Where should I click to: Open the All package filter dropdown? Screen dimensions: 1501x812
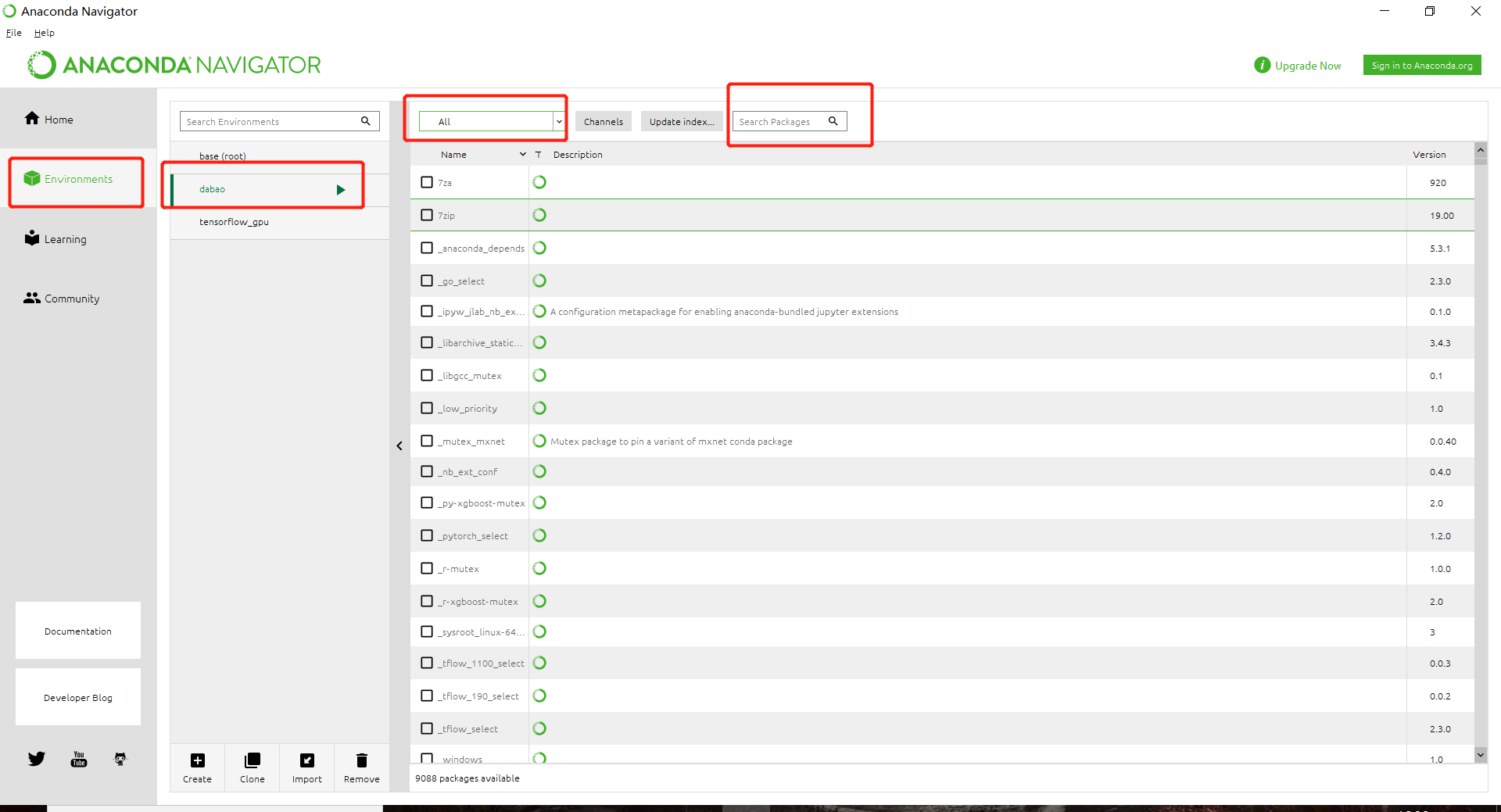[x=492, y=121]
